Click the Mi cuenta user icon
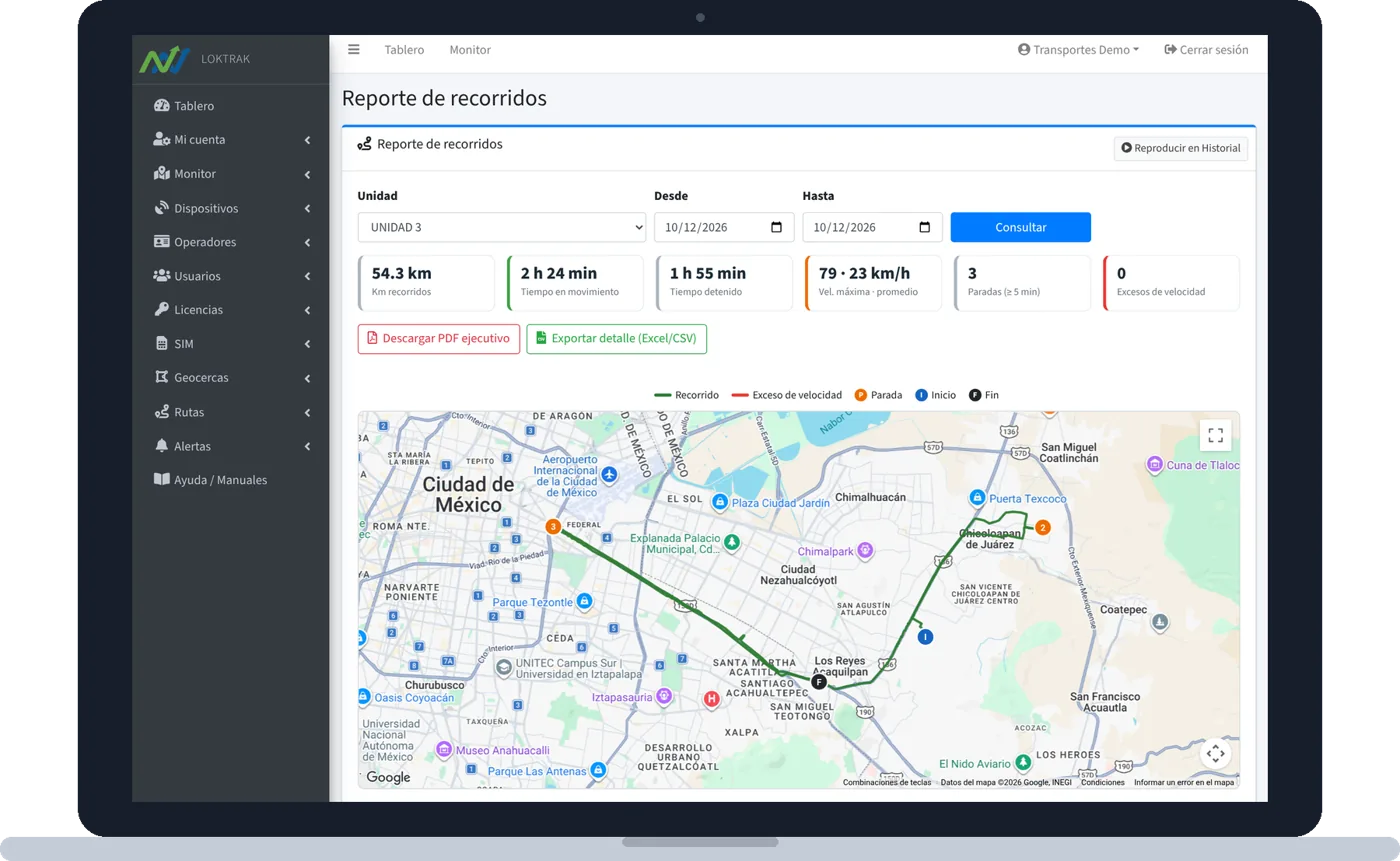This screenshot has height=861, width=1400. tap(162, 140)
